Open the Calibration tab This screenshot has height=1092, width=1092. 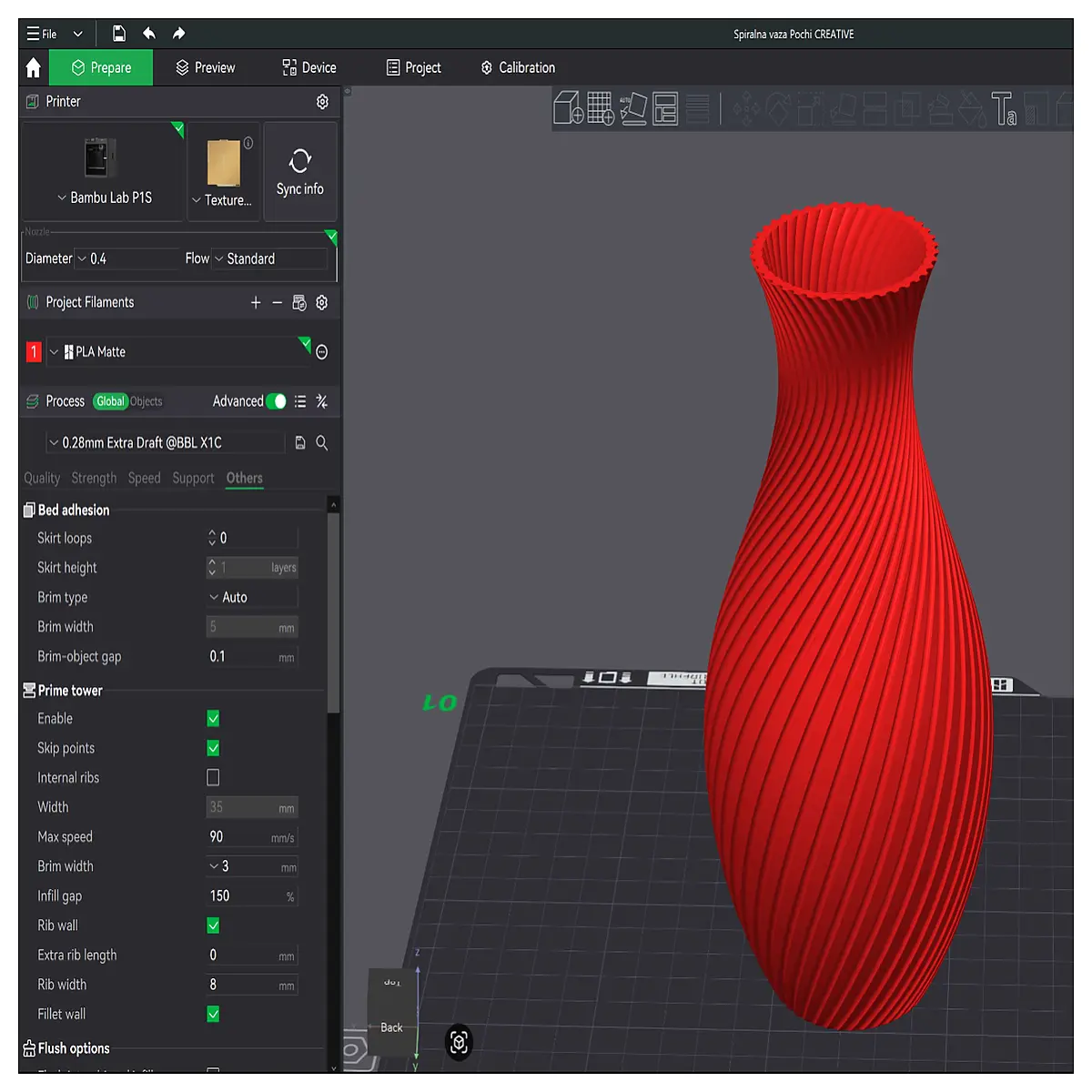[518, 67]
